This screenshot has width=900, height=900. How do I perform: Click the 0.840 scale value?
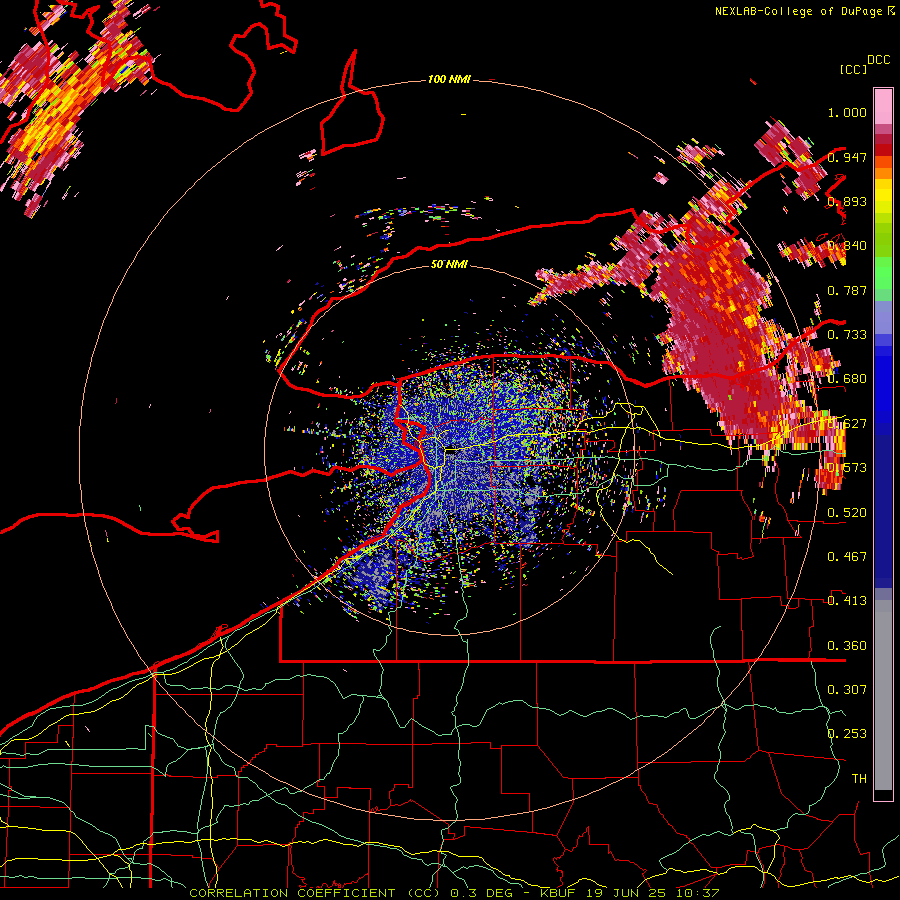[x=847, y=246]
